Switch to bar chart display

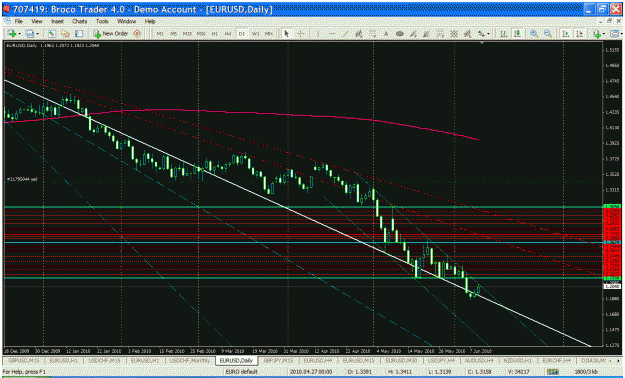point(503,34)
